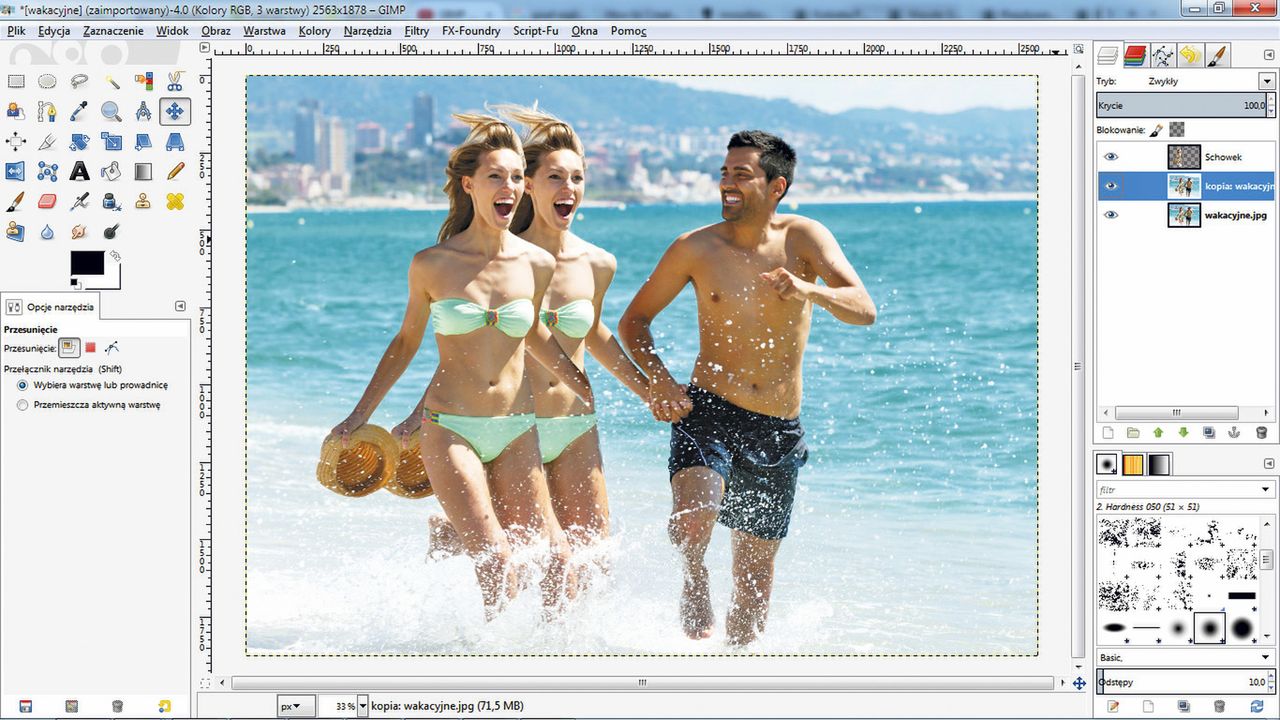Choose the Hardness 050 brush thumbnail
The image size is (1280, 720).
[x=1210, y=628]
